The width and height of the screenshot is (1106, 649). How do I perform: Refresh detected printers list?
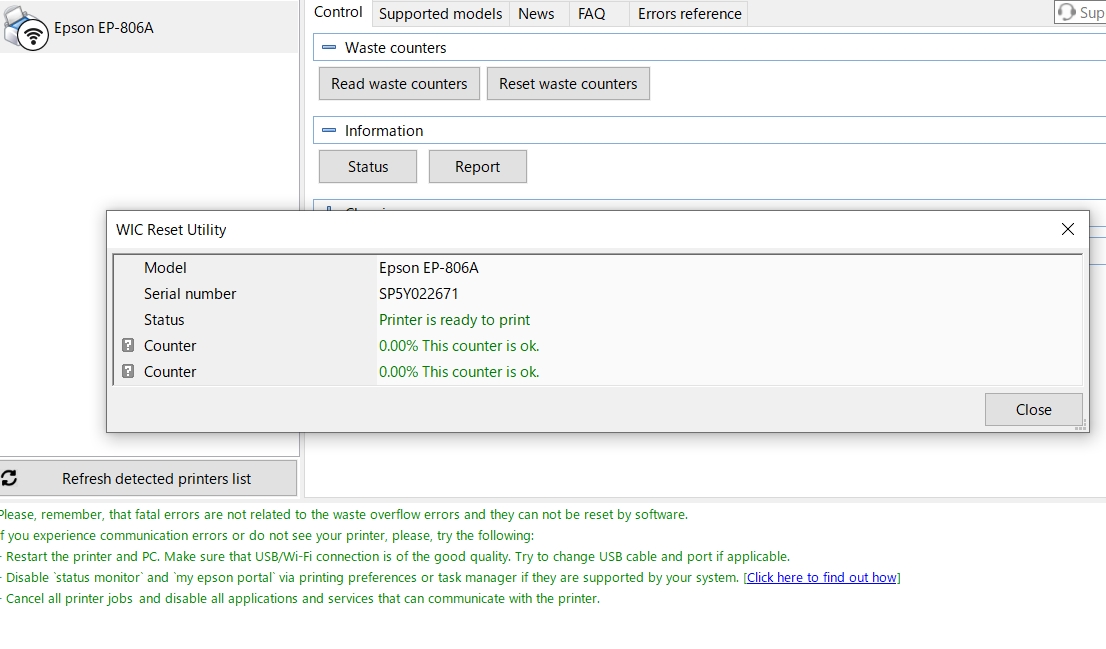click(x=148, y=478)
